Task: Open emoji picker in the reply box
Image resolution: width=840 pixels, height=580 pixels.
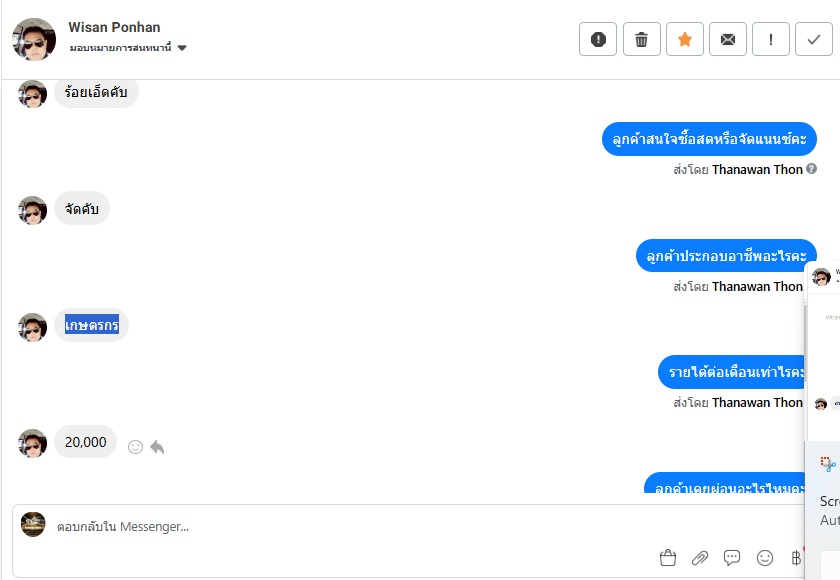Action: coord(764,558)
